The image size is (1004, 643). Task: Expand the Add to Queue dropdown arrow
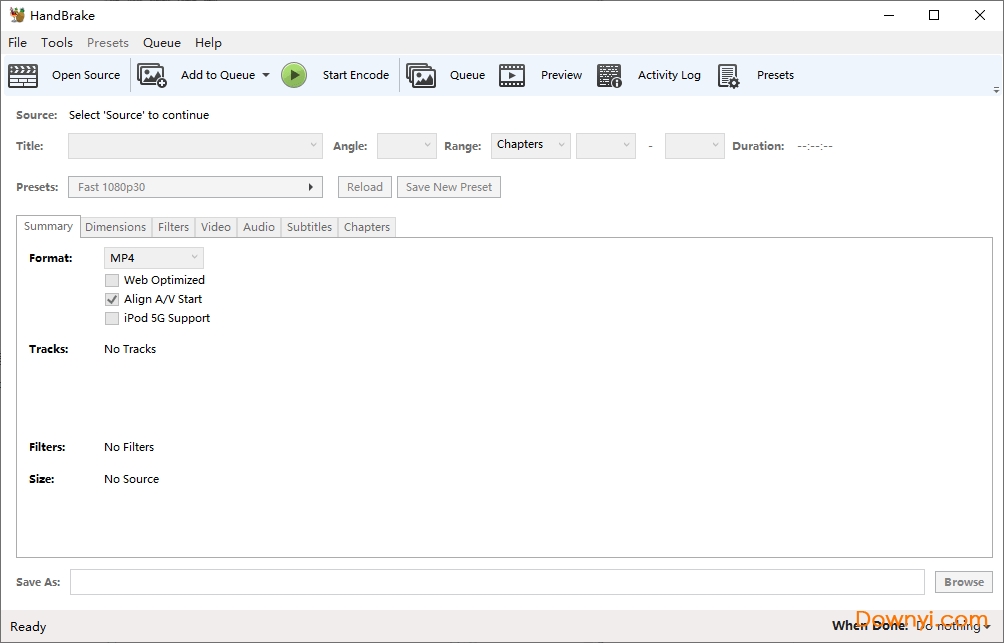click(x=266, y=75)
